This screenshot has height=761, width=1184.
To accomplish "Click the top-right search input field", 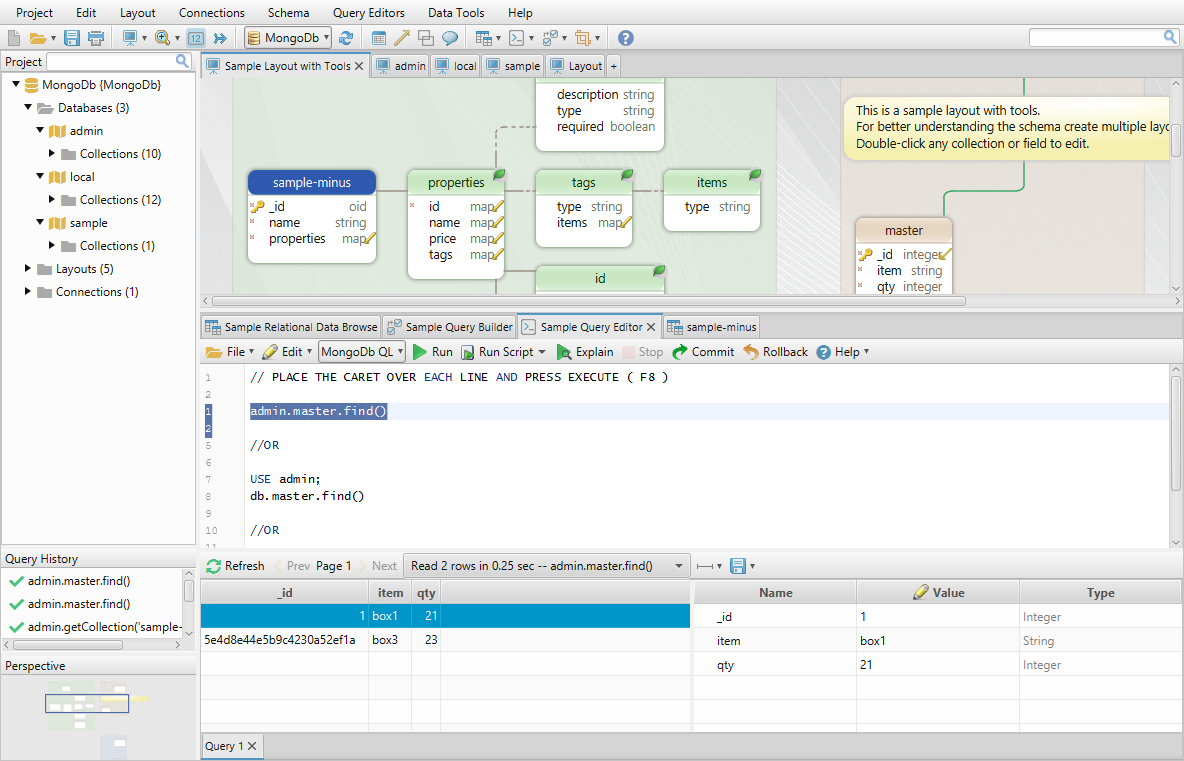I will tap(1095, 37).
